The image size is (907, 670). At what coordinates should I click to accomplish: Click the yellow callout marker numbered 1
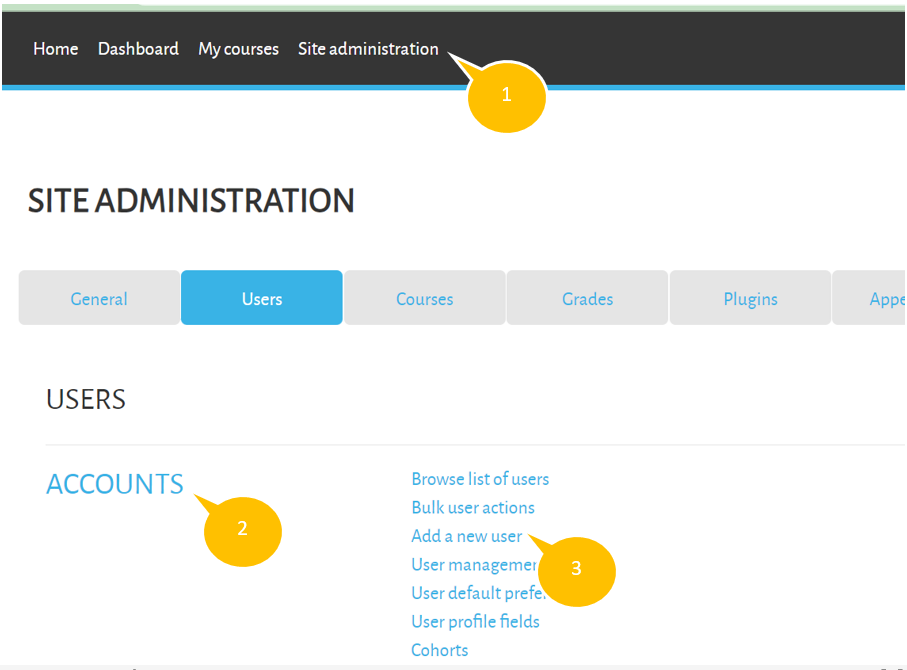[x=506, y=96]
